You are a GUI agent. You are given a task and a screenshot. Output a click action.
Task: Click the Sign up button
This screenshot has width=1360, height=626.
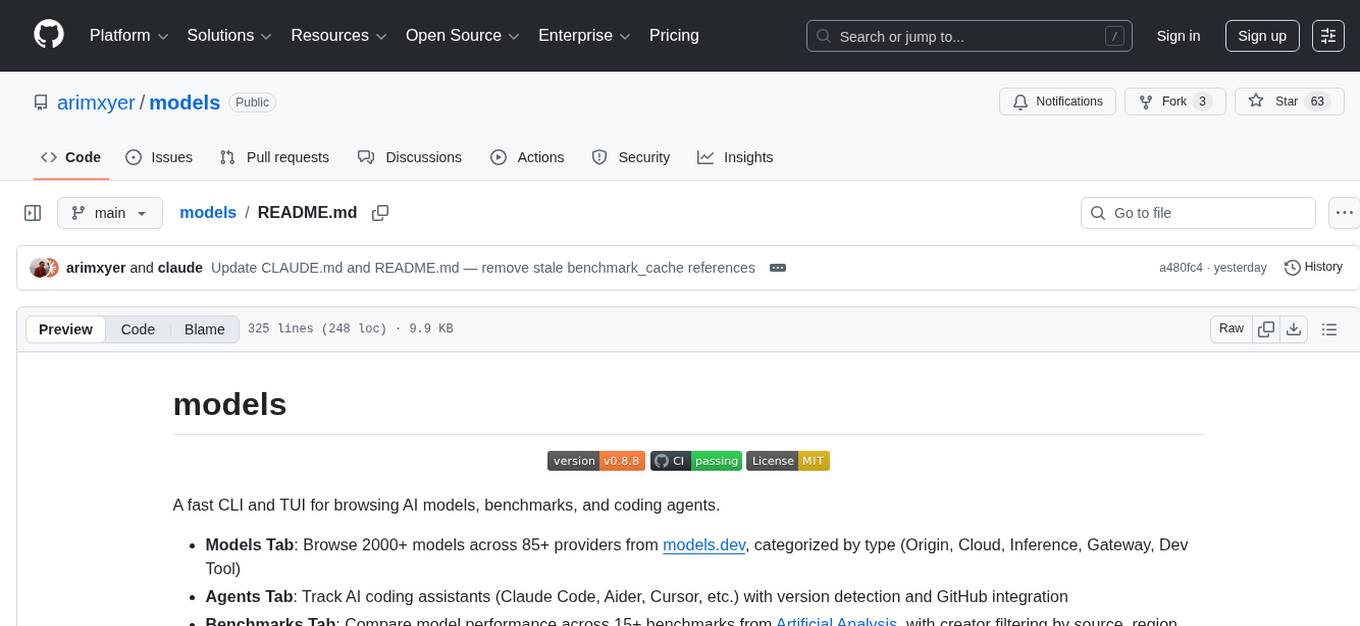pyautogui.click(x=1262, y=36)
